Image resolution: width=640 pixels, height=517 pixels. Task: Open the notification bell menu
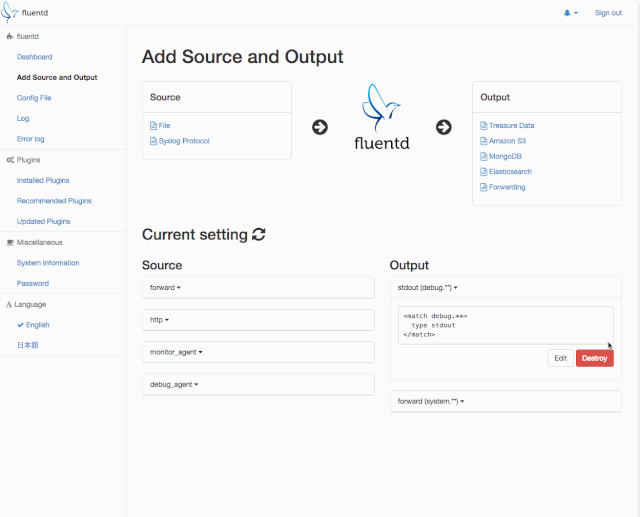570,13
